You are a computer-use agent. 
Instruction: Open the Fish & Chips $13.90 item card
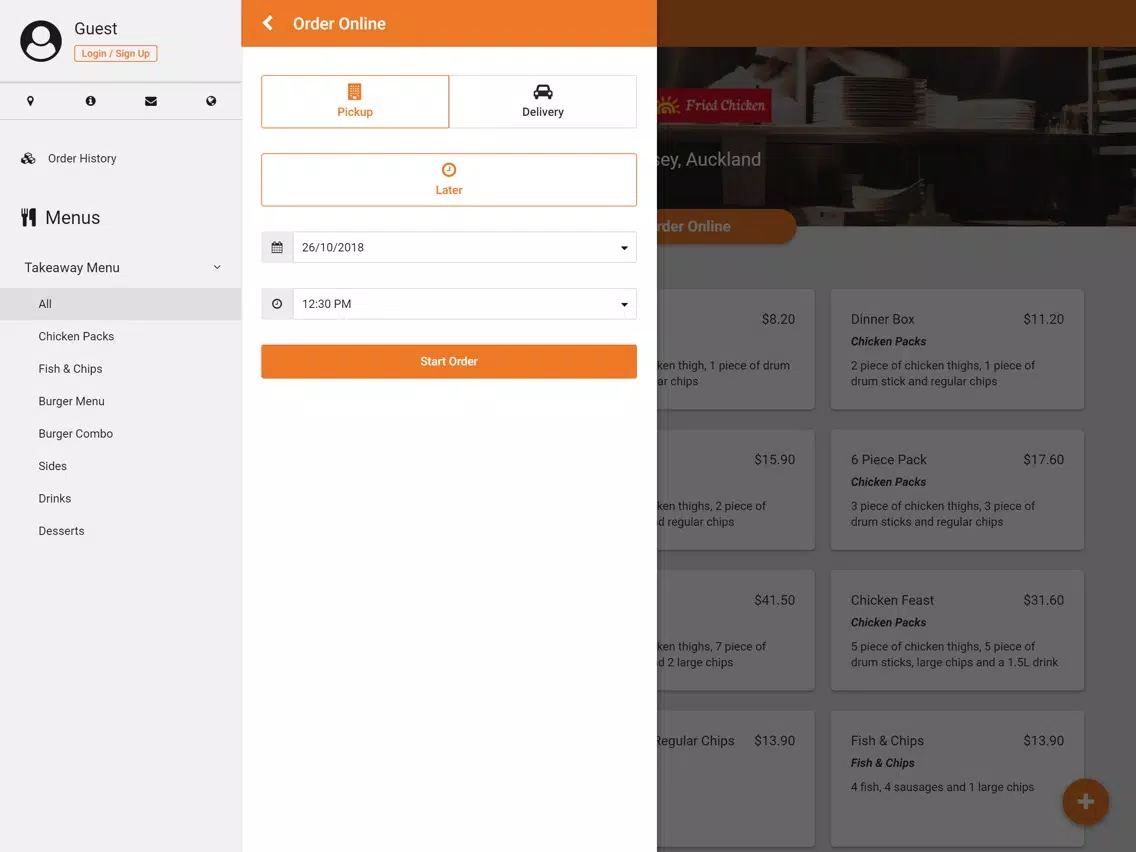click(x=957, y=778)
